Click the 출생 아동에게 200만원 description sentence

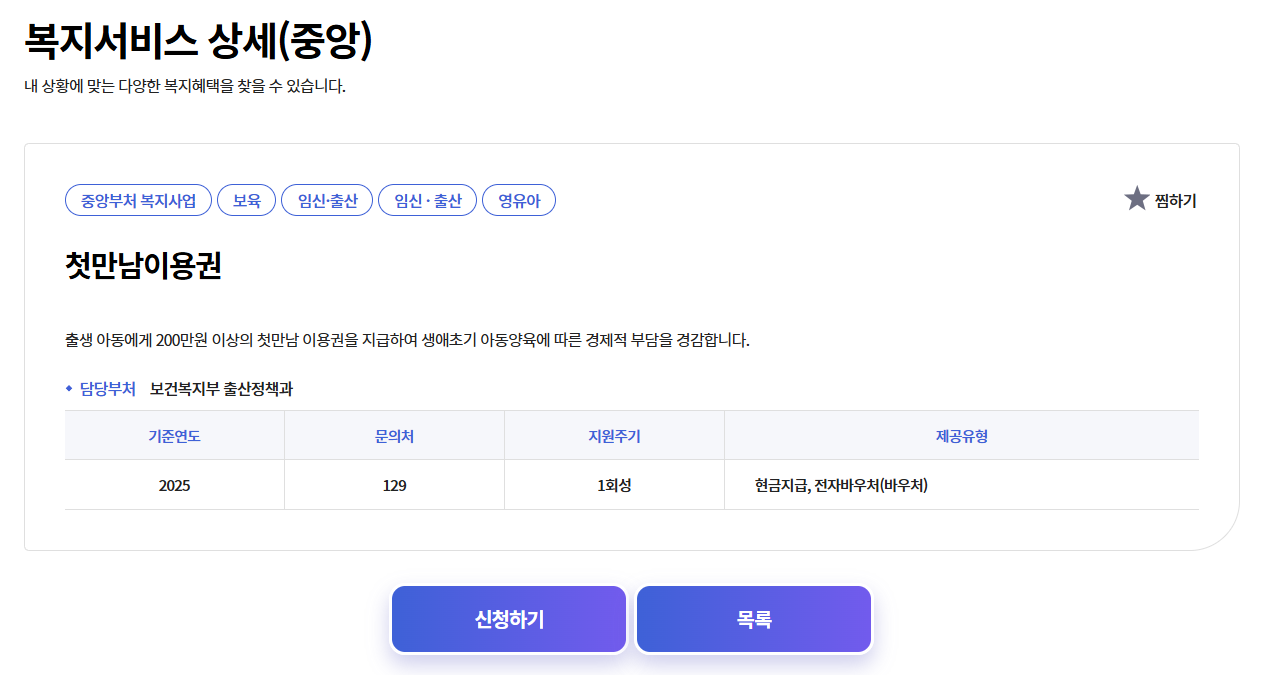[x=407, y=340]
